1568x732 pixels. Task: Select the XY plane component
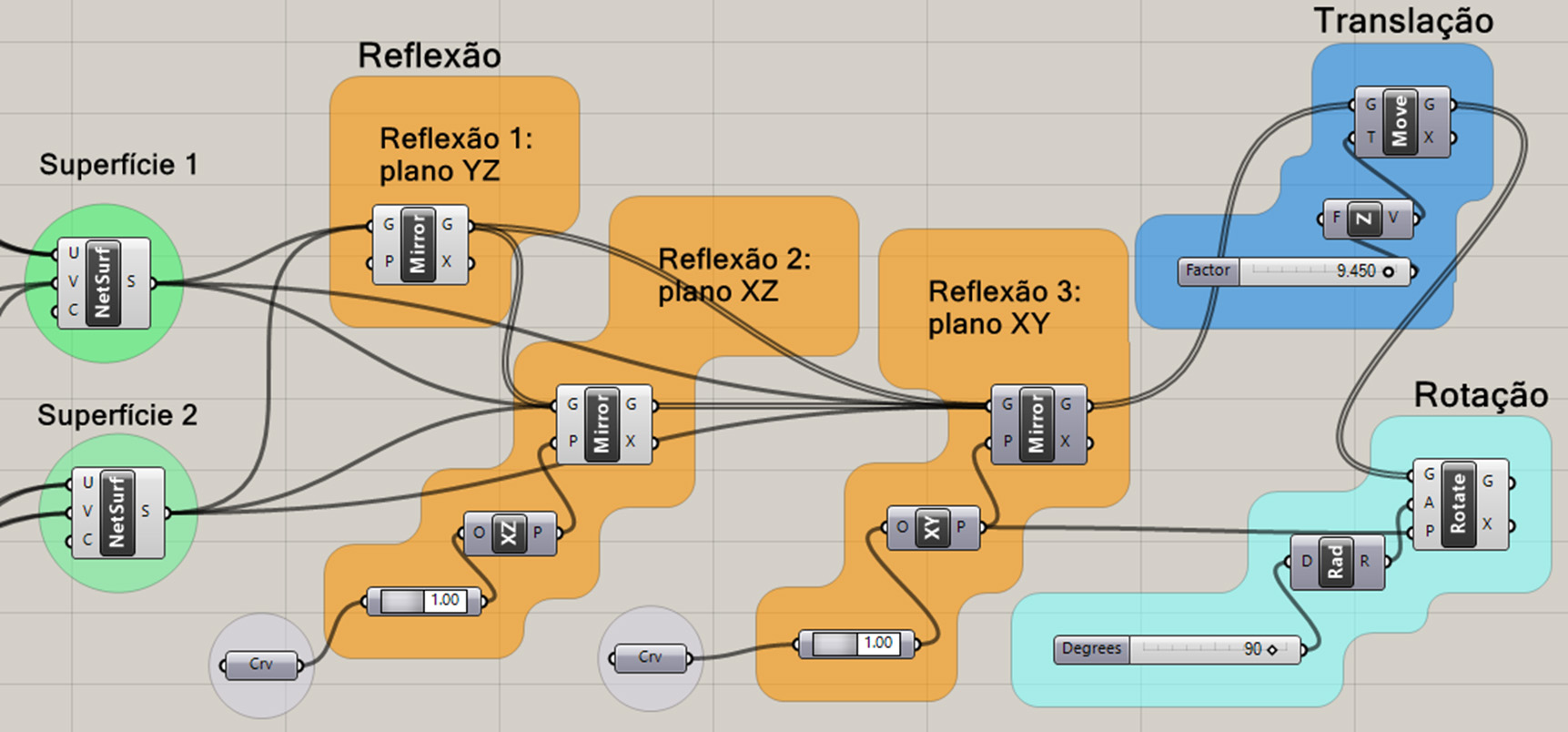click(x=931, y=527)
